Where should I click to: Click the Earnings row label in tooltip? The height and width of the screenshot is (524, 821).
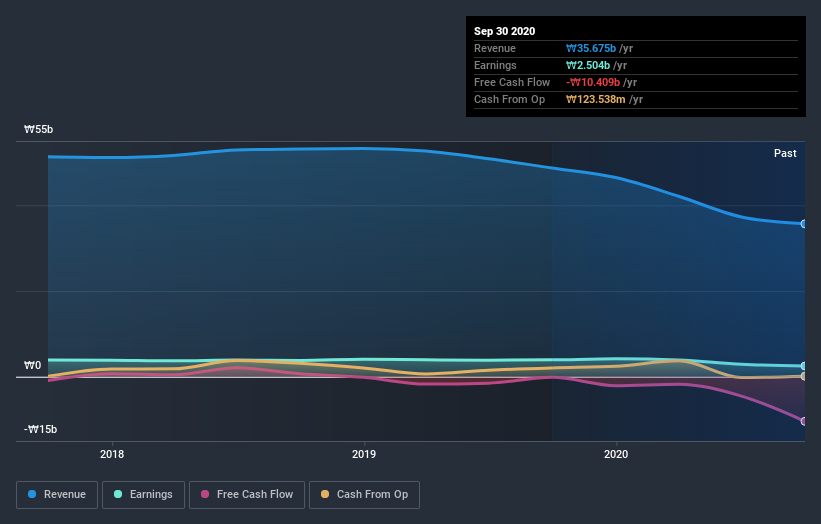(495, 65)
